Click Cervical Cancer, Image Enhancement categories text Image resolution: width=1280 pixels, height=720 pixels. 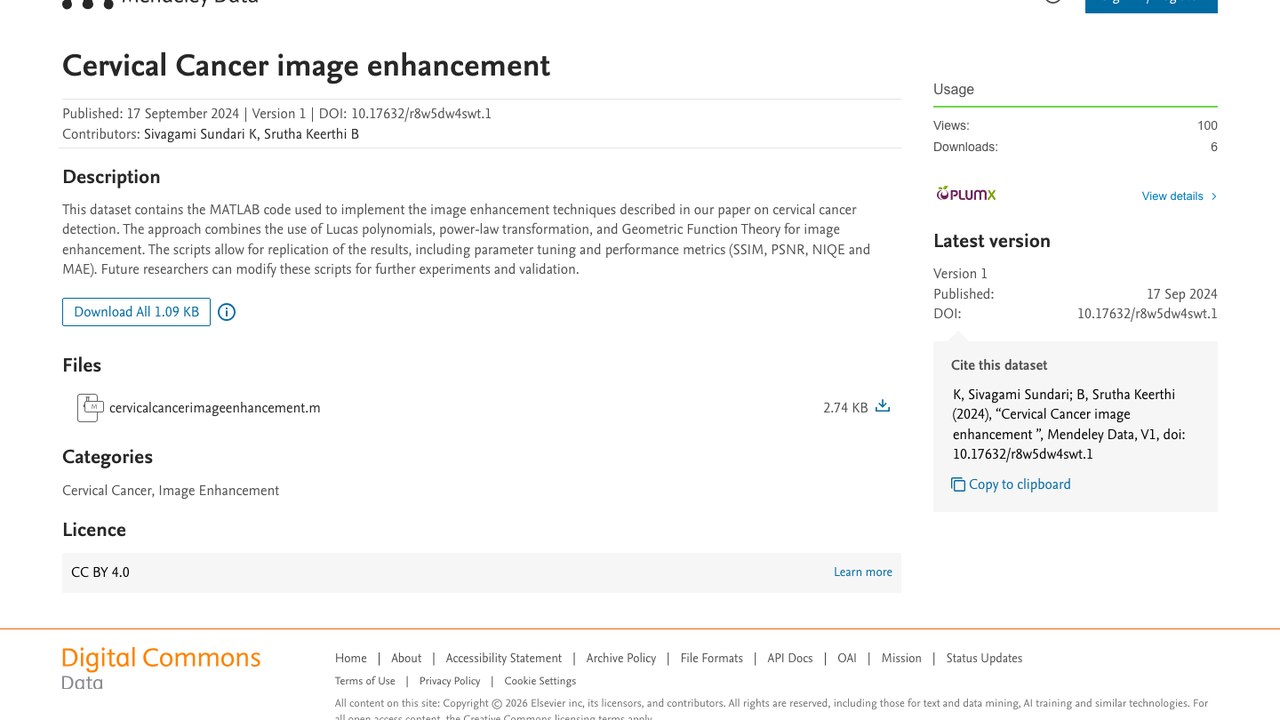coord(170,490)
